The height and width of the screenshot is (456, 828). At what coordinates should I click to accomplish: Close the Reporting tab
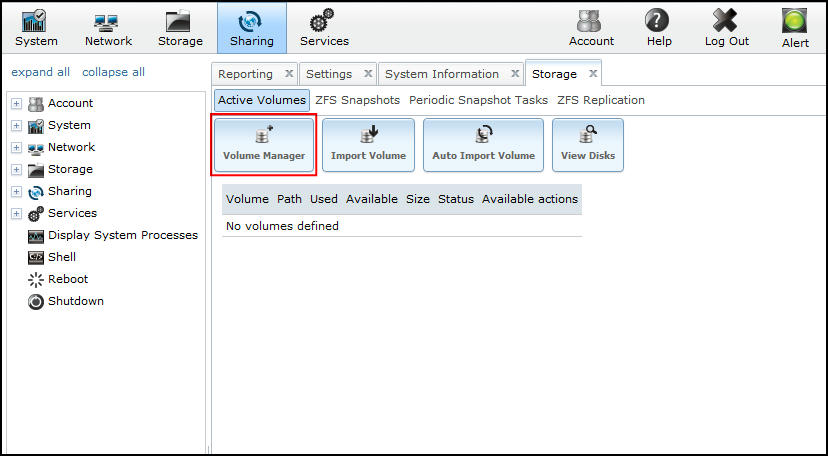pyautogui.click(x=289, y=74)
